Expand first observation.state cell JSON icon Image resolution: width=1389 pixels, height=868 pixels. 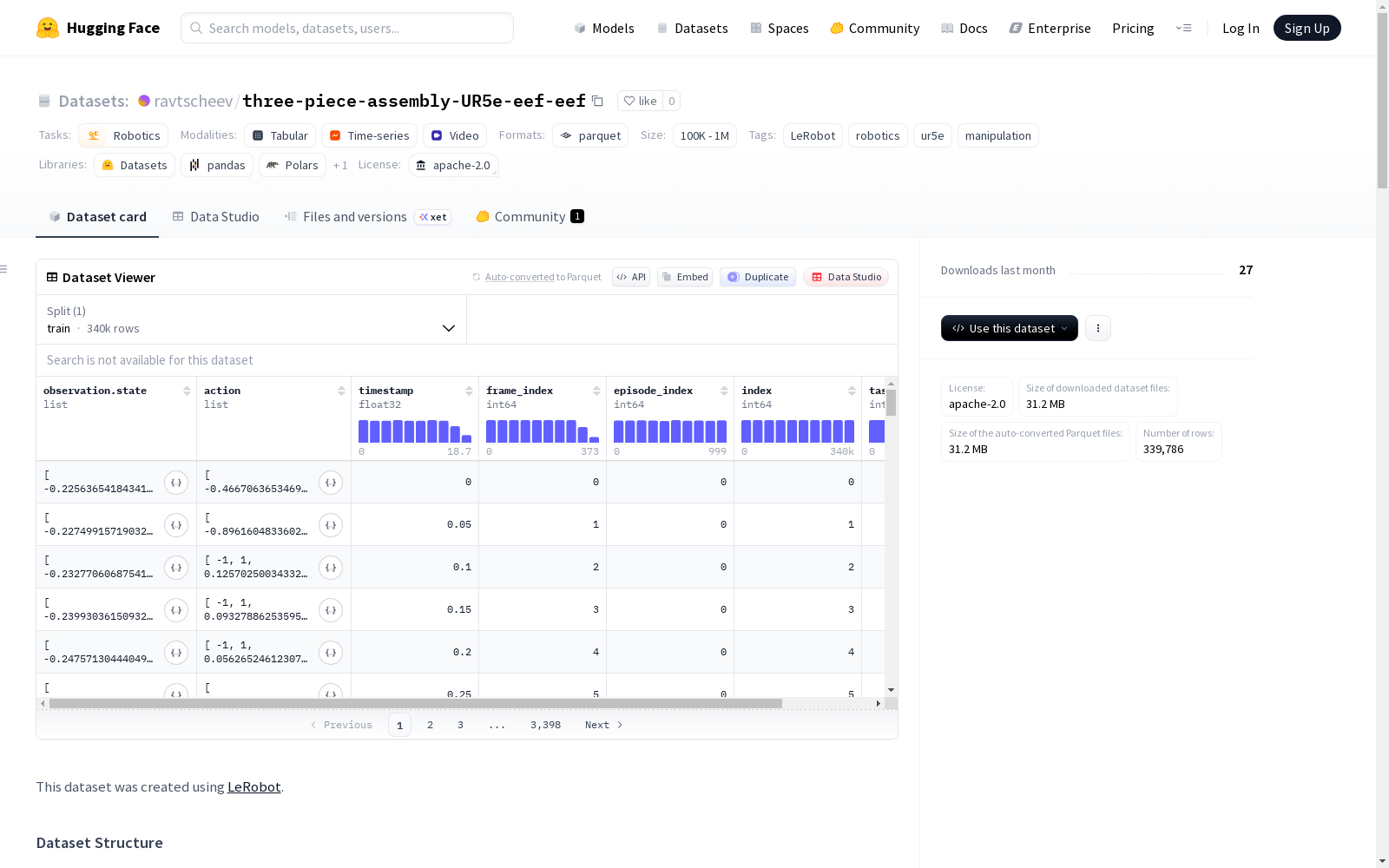click(x=176, y=483)
